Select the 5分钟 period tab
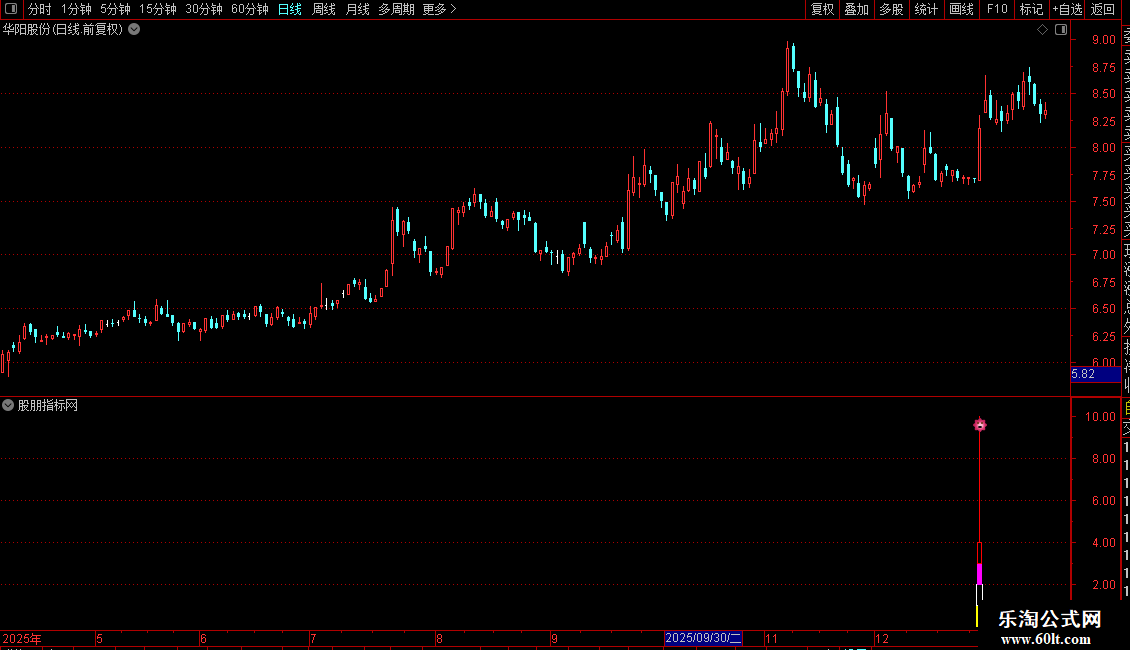The image size is (1130, 650). click(115, 9)
